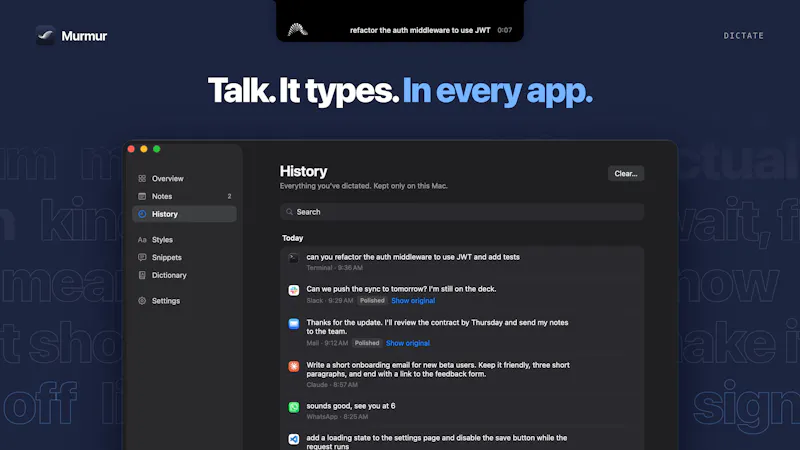Open Snippets in the sidebar
The image size is (800, 450).
pyautogui.click(x=184, y=258)
